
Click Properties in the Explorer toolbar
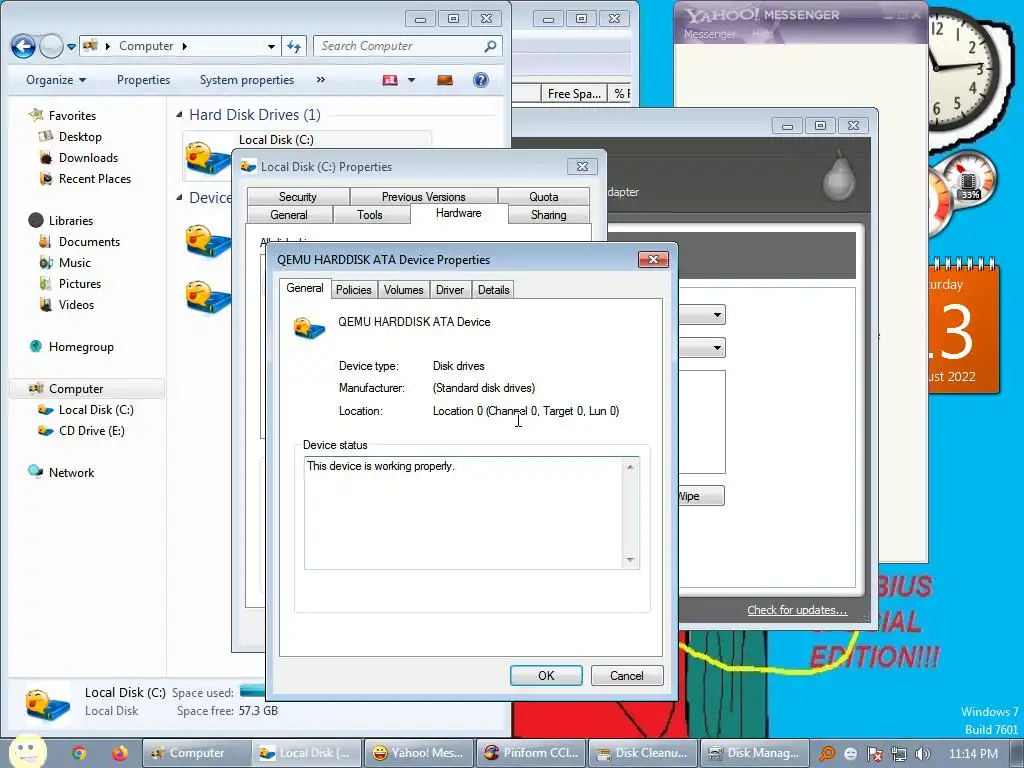(143, 80)
